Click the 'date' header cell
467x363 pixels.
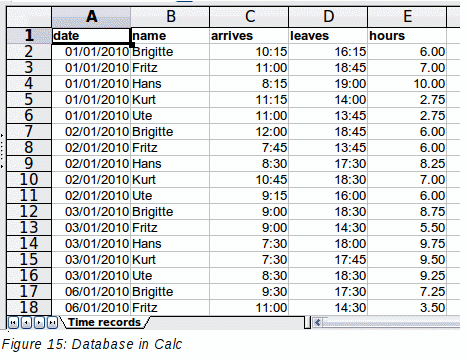[x=91, y=36]
